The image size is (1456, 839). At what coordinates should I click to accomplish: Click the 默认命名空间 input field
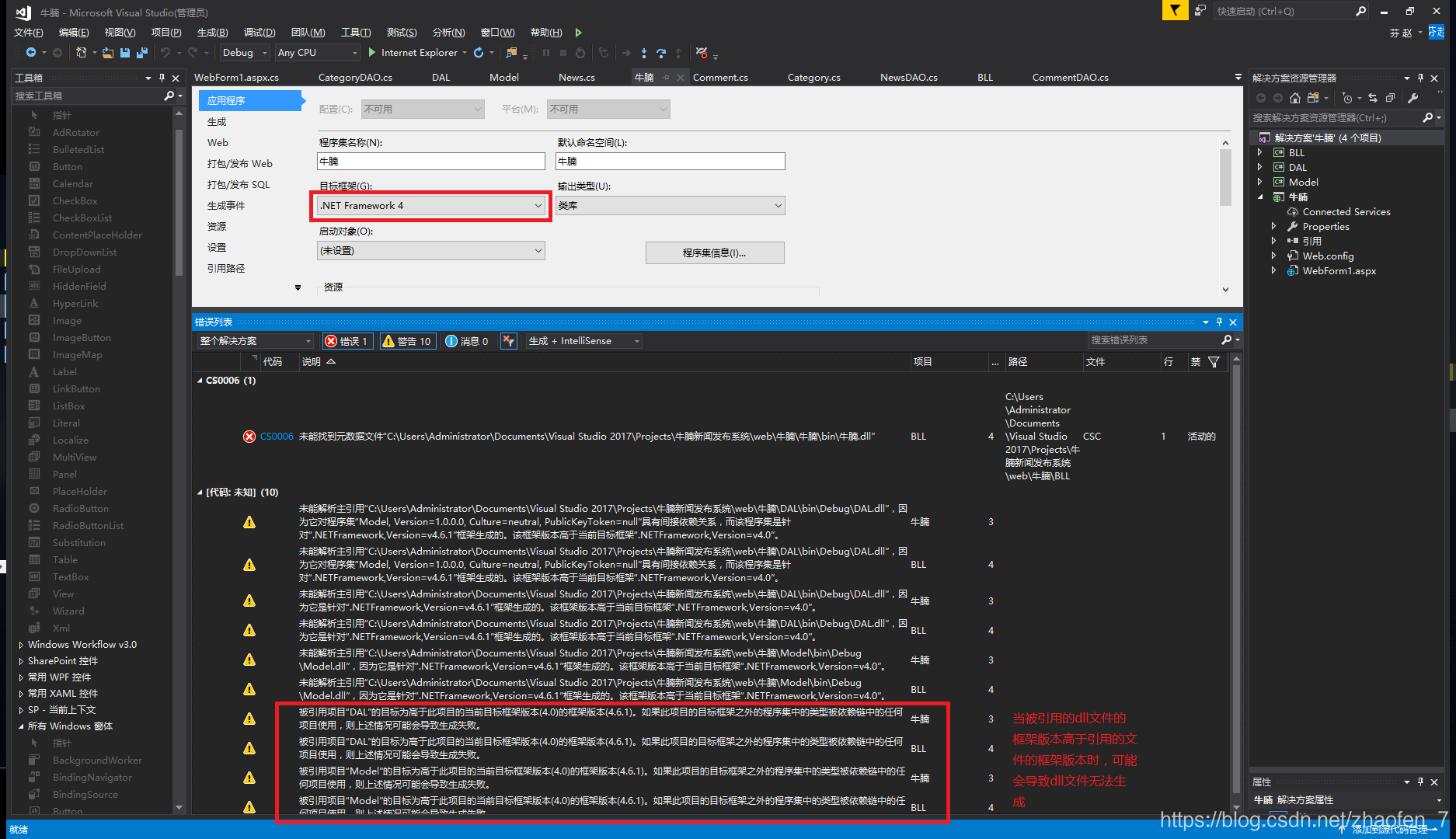[x=671, y=162]
